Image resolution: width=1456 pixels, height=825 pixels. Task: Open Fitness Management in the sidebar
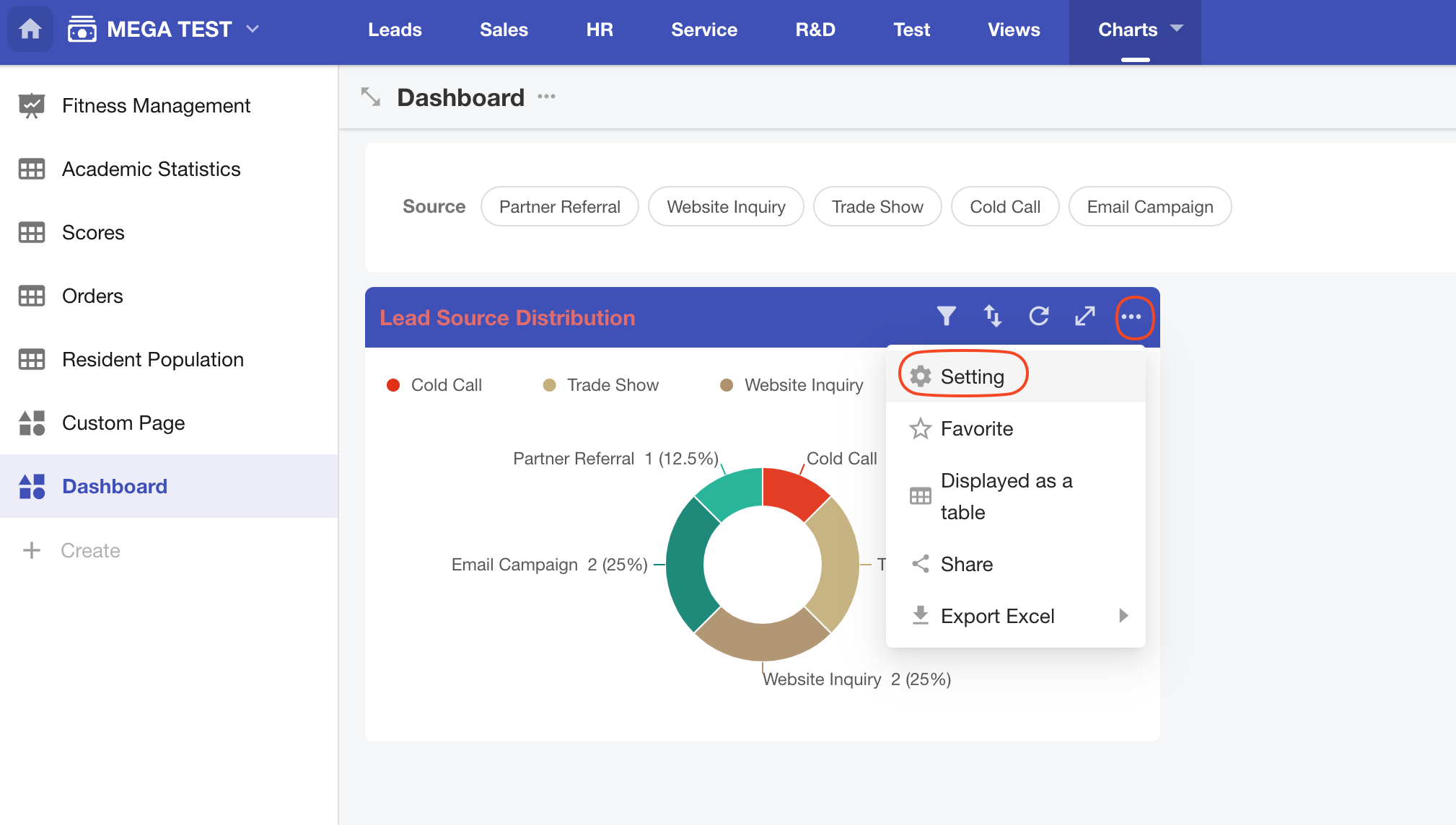156,105
